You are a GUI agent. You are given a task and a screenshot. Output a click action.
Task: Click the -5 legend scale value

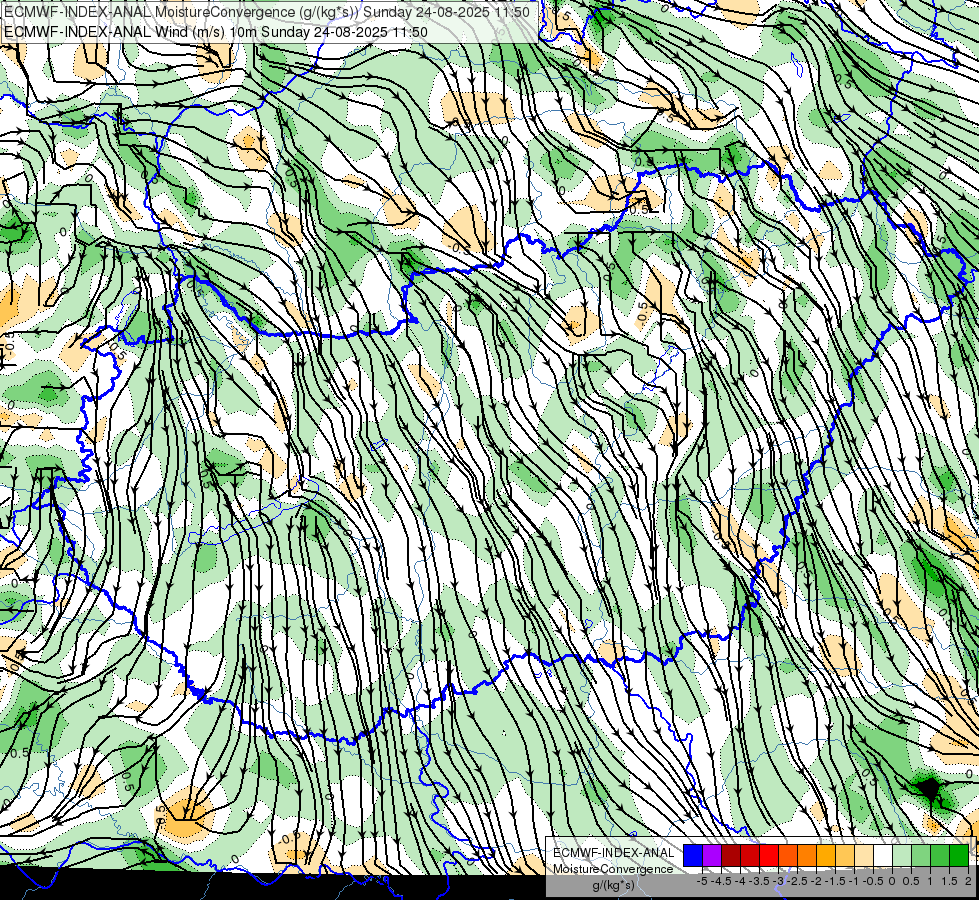pyautogui.click(x=702, y=881)
